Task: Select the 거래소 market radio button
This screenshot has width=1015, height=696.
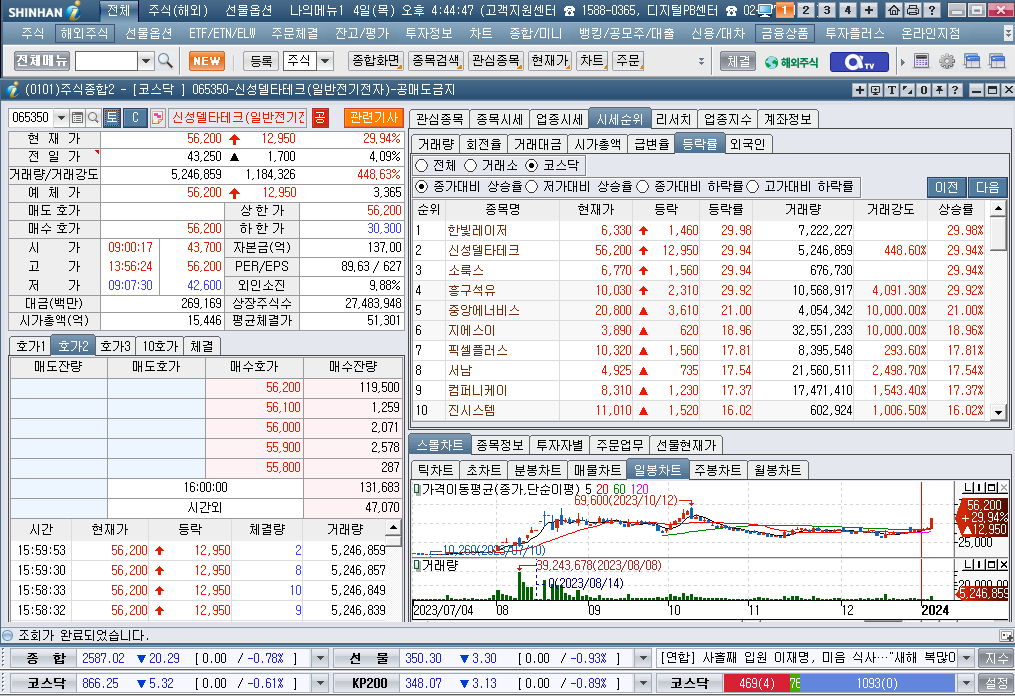Action: tap(471, 166)
